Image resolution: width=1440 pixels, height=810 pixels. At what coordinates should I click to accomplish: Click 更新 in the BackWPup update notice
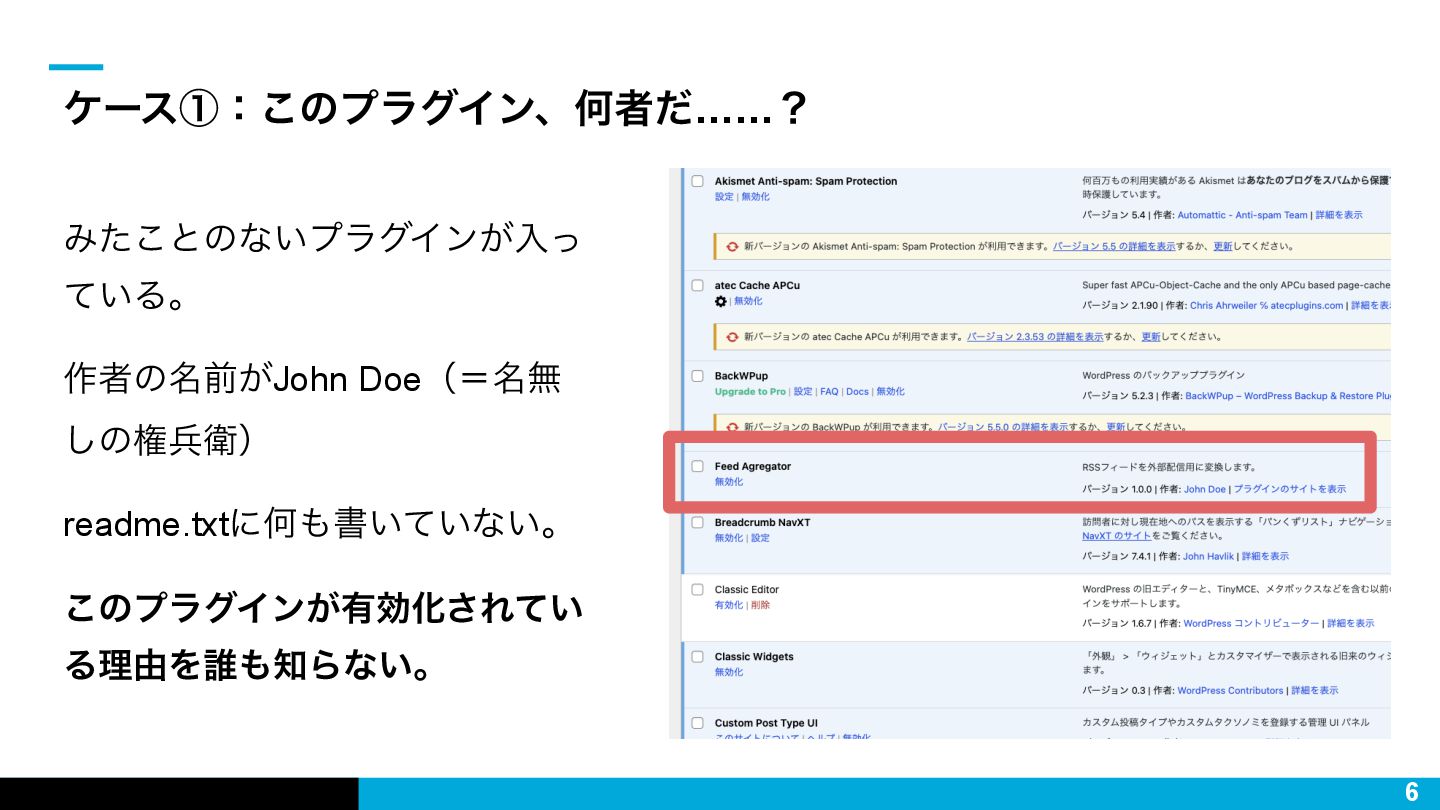click(x=1116, y=427)
